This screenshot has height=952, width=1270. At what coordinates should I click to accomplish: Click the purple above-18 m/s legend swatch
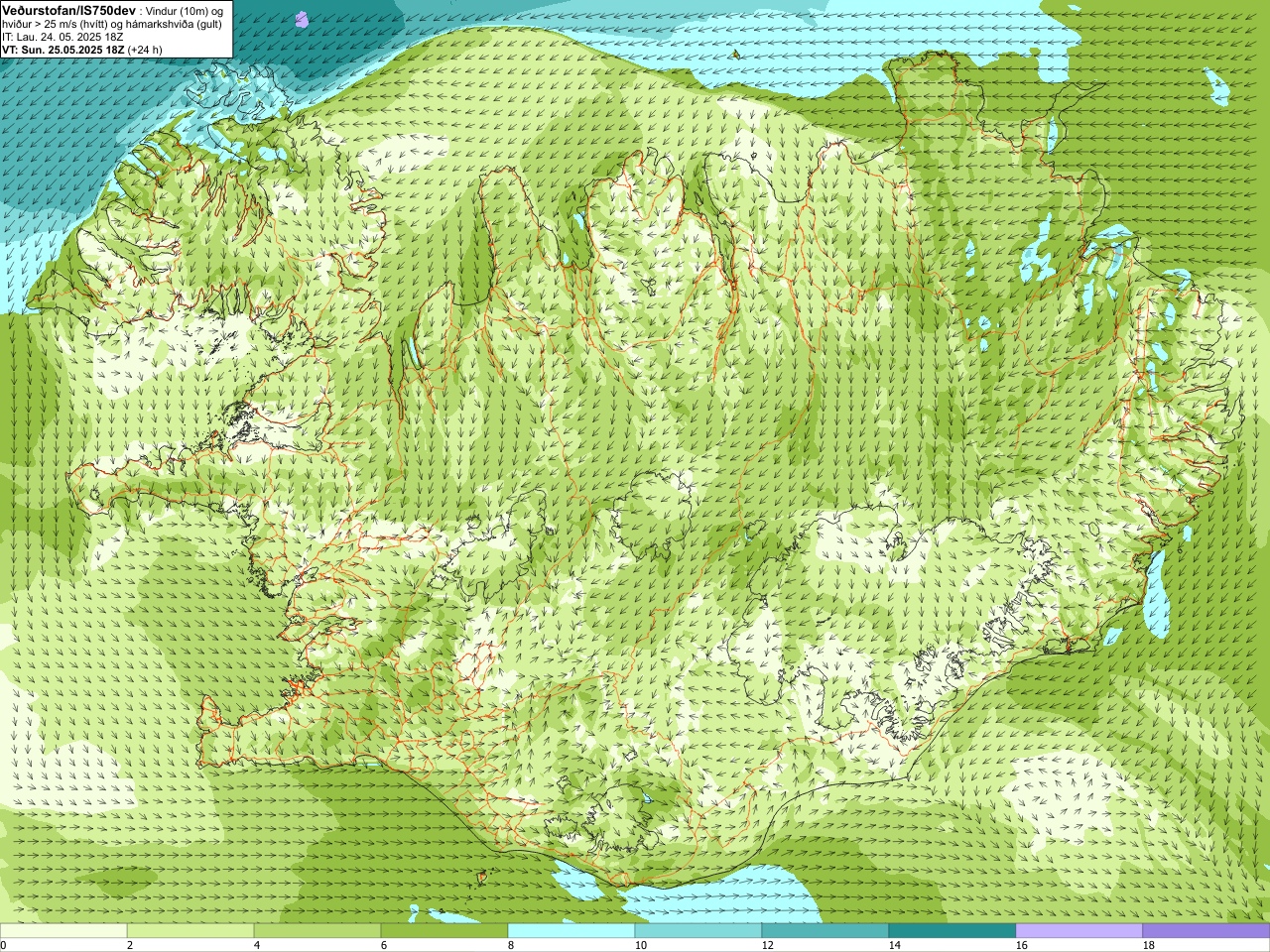pyautogui.click(x=1206, y=931)
